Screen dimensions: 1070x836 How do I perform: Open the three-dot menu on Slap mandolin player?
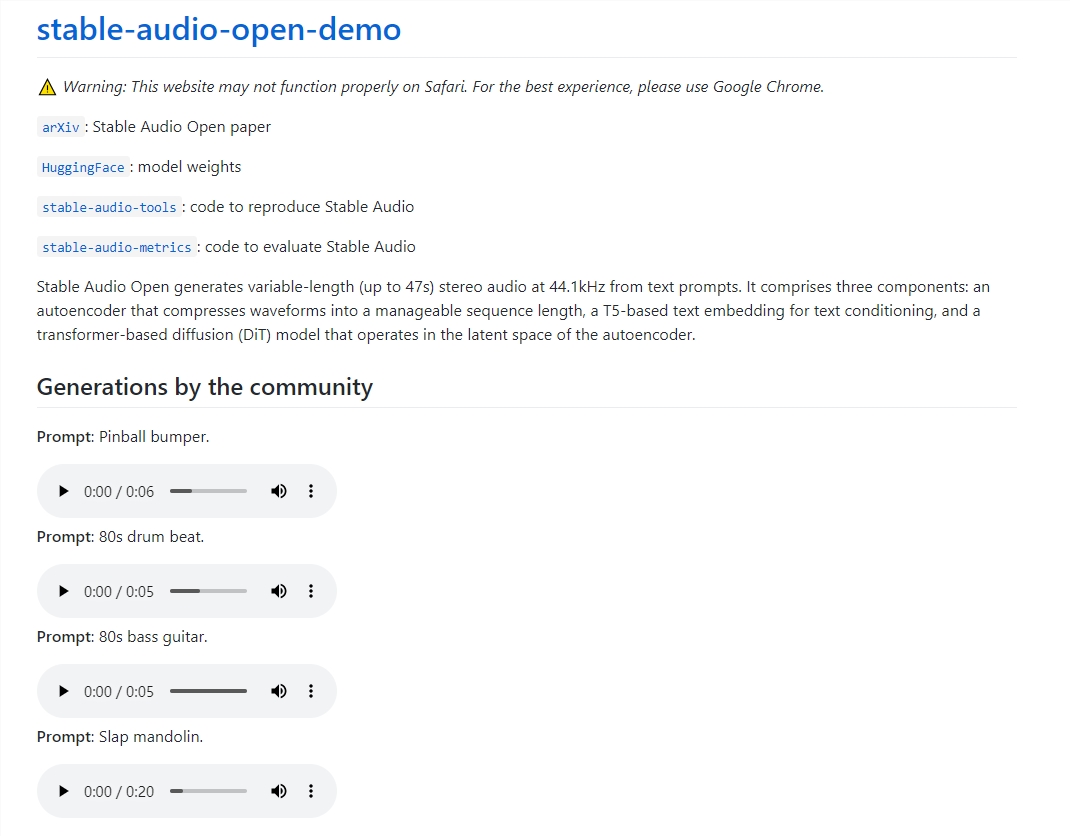(311, 791)
